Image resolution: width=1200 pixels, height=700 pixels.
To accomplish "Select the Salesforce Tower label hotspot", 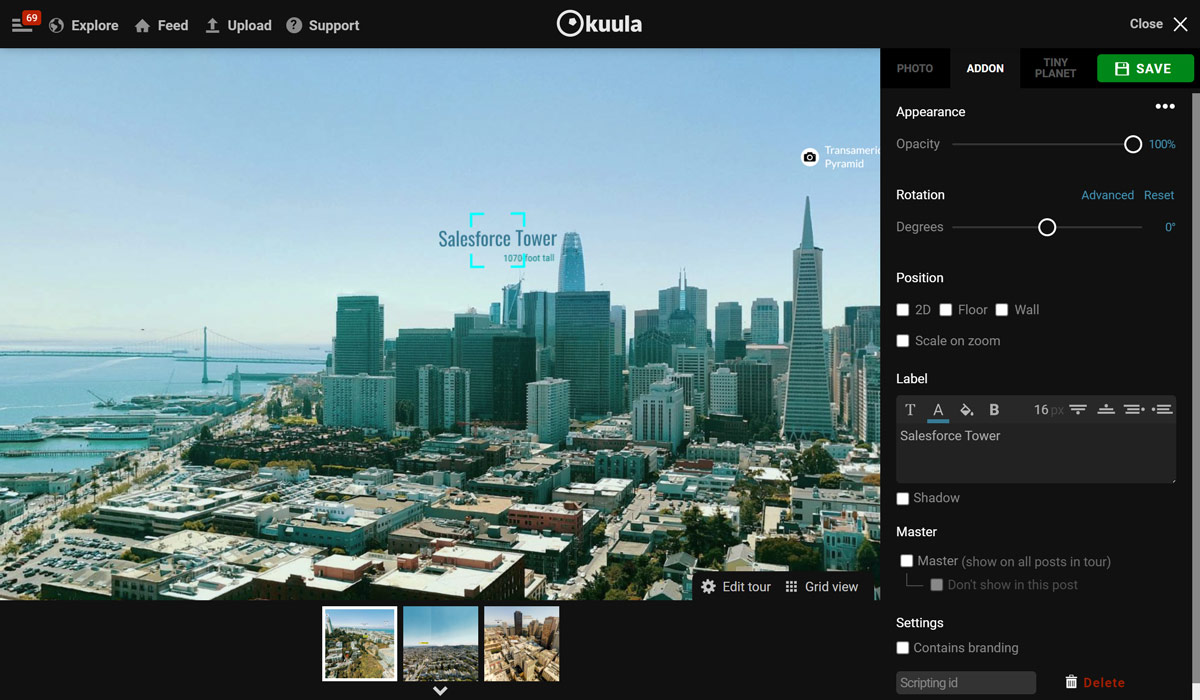I will [498, 240].
